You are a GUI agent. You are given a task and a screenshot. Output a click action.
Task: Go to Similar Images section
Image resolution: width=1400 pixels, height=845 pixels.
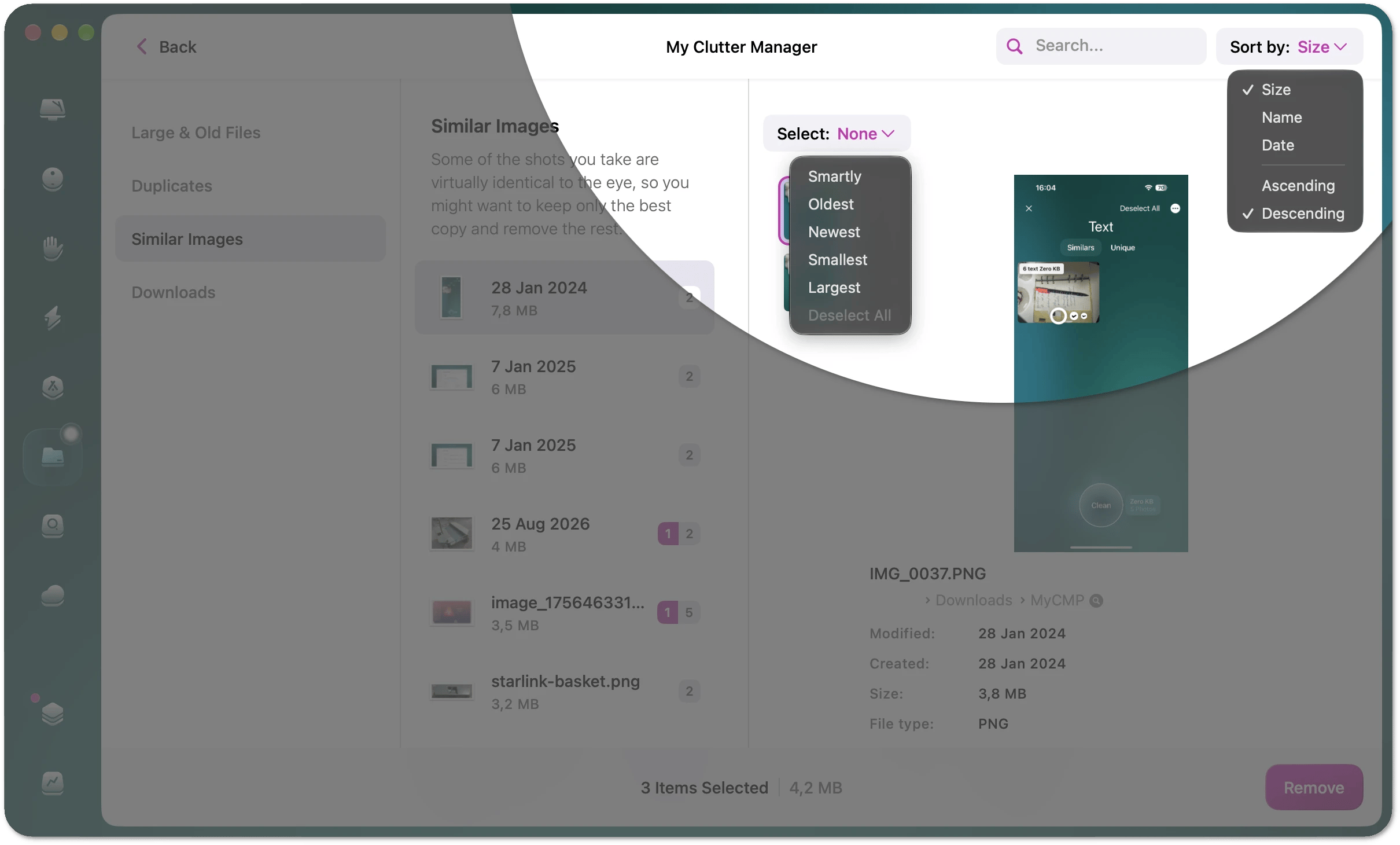pyautogui.click(x=250, y=239)
